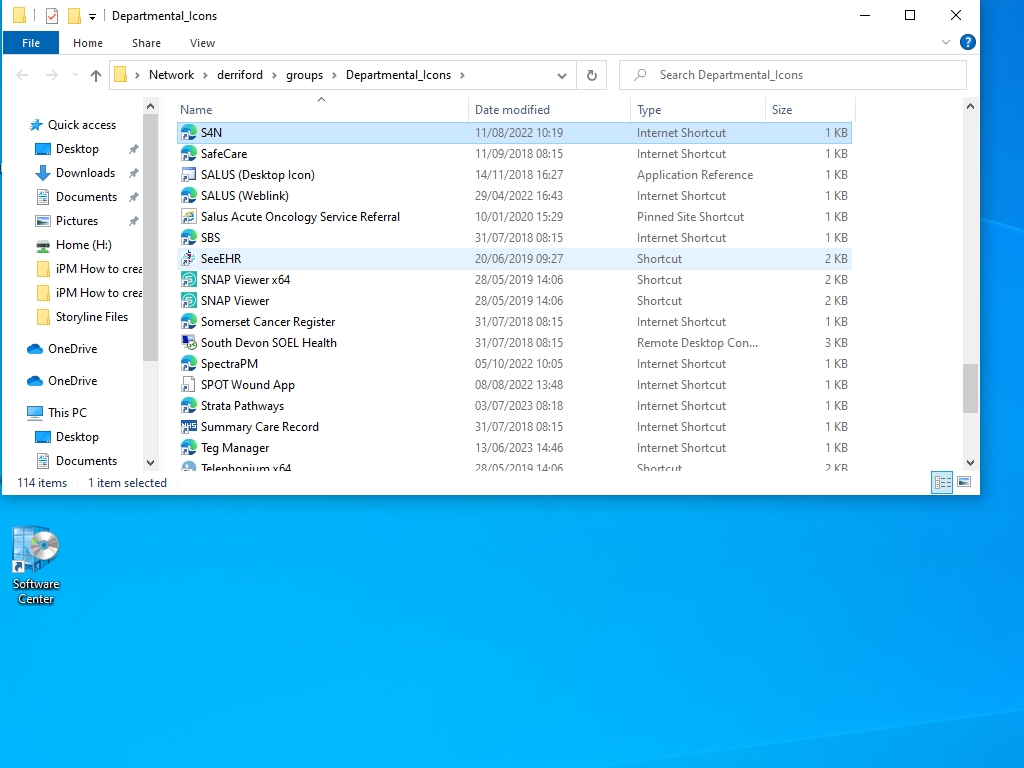1024x768 pixels.
Task: Open the Share ribbon tab
Action: [x=146, y=43]
